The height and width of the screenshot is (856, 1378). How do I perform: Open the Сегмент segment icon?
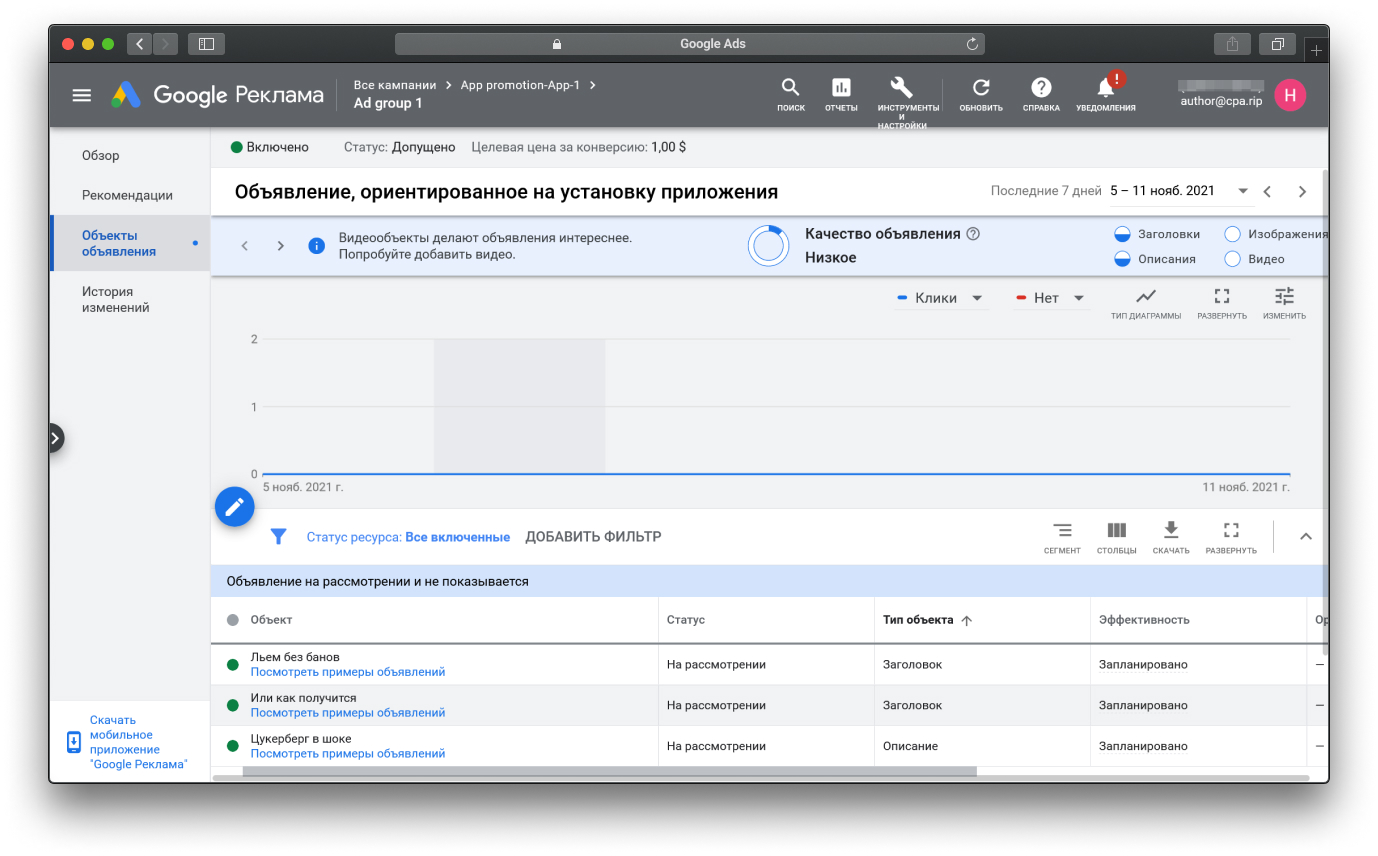pos(1062,537)
